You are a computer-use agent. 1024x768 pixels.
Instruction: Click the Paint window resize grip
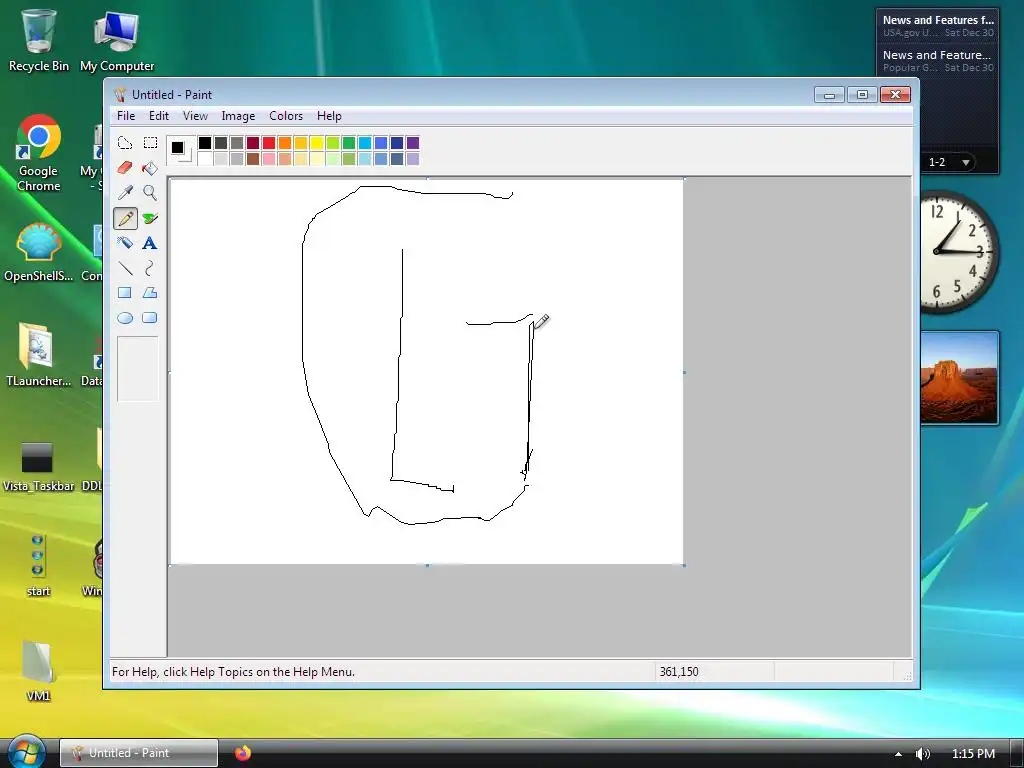[906, 675]
